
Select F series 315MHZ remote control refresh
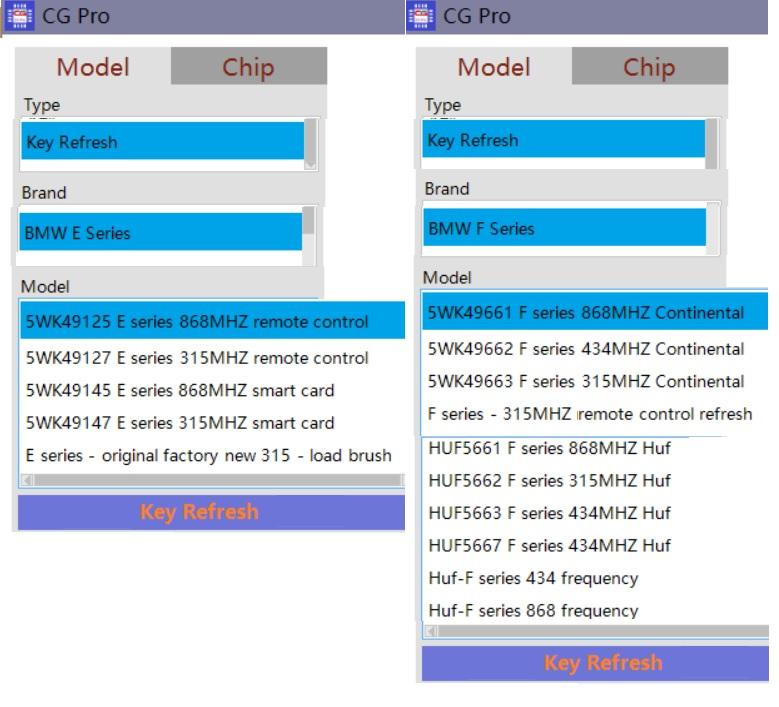point(595,413)
